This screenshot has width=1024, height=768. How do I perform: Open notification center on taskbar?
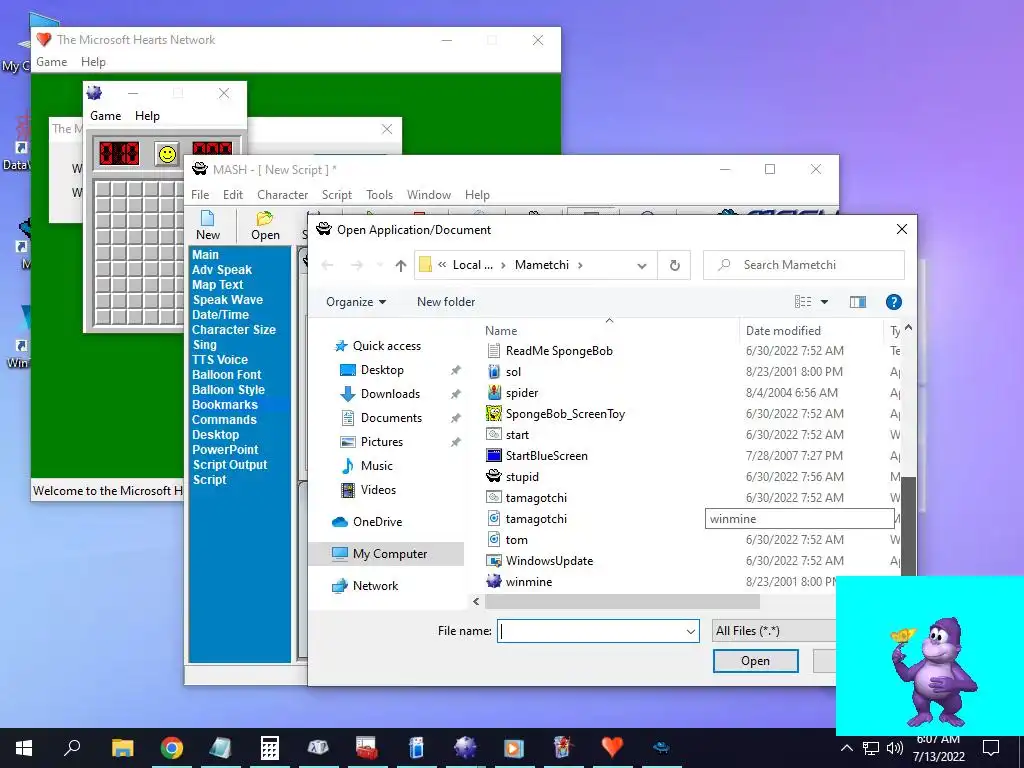tap(991, 748)
